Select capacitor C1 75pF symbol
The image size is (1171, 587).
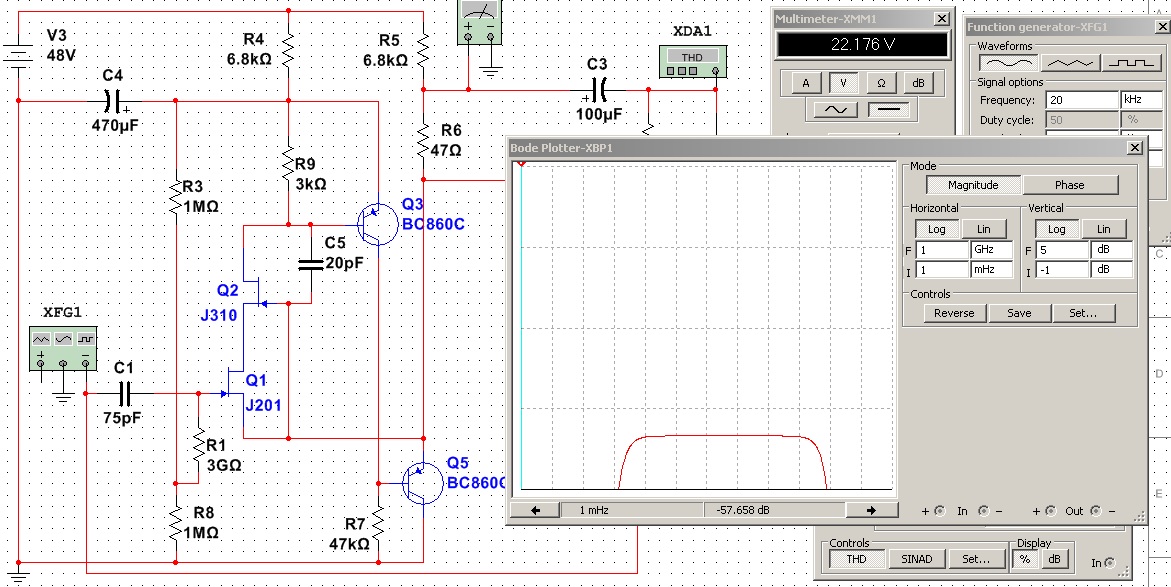pyautogui.click(x=123, y=393)
